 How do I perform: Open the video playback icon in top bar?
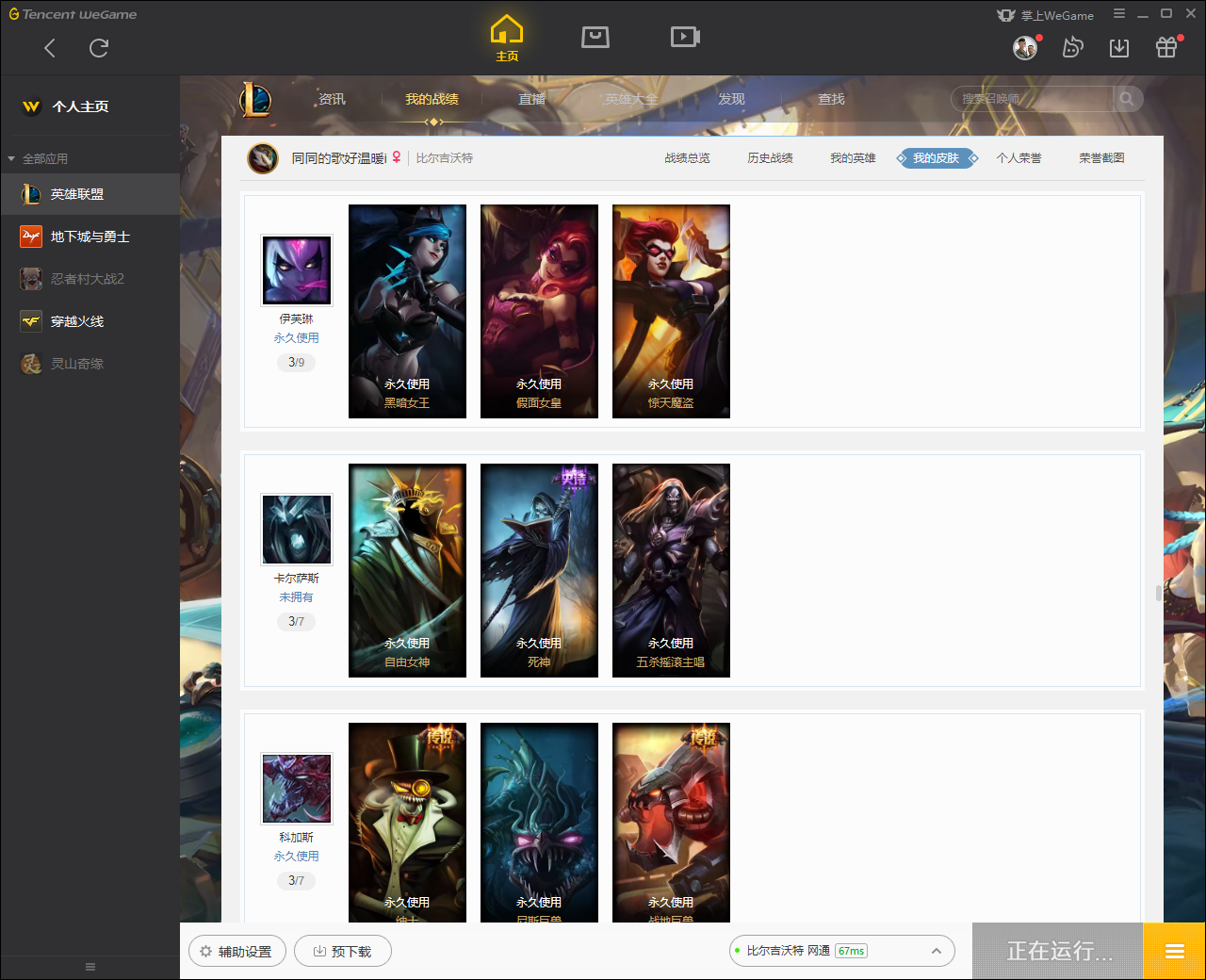pos(685,37)
